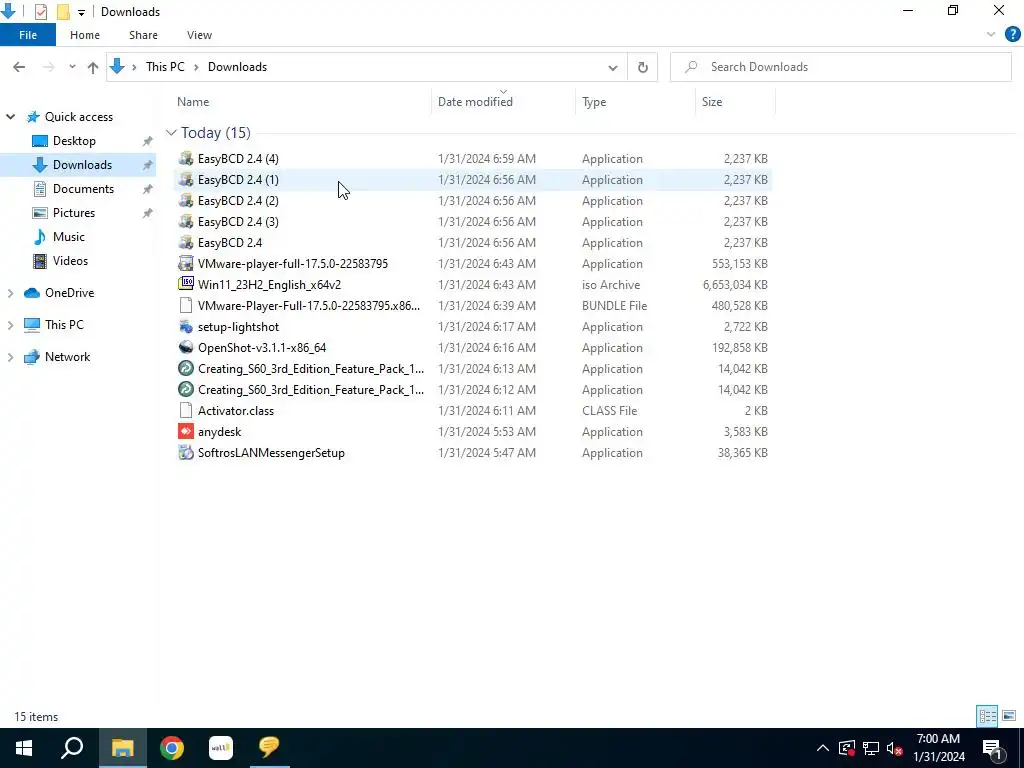This screenshot has width=1024, height=768.
Task: Open Windows Start menu
Action: click(24, 748)
